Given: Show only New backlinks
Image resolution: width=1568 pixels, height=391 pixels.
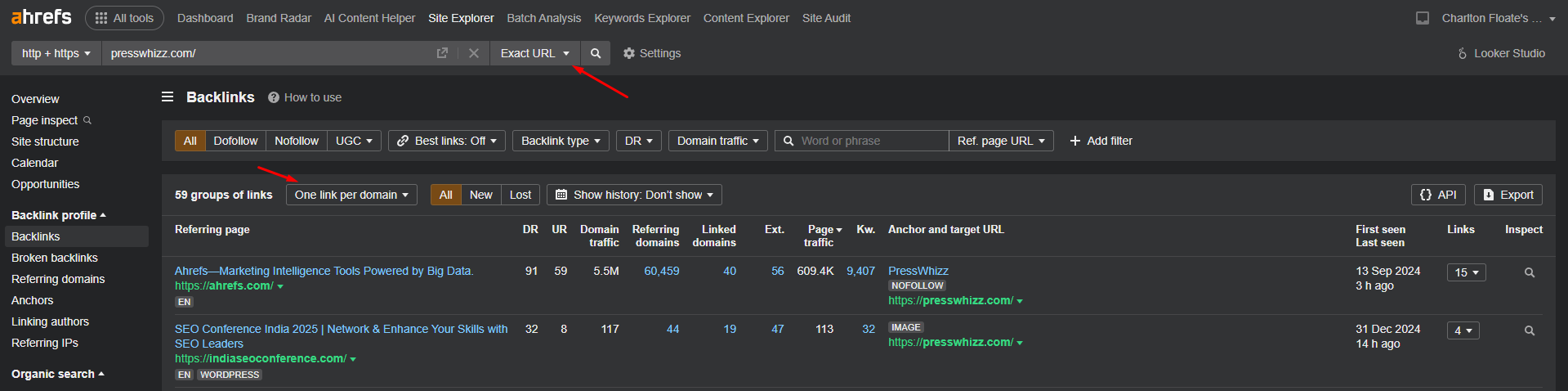Looking at the screenshot, I should pyautogui.click(x=481, y=195).
